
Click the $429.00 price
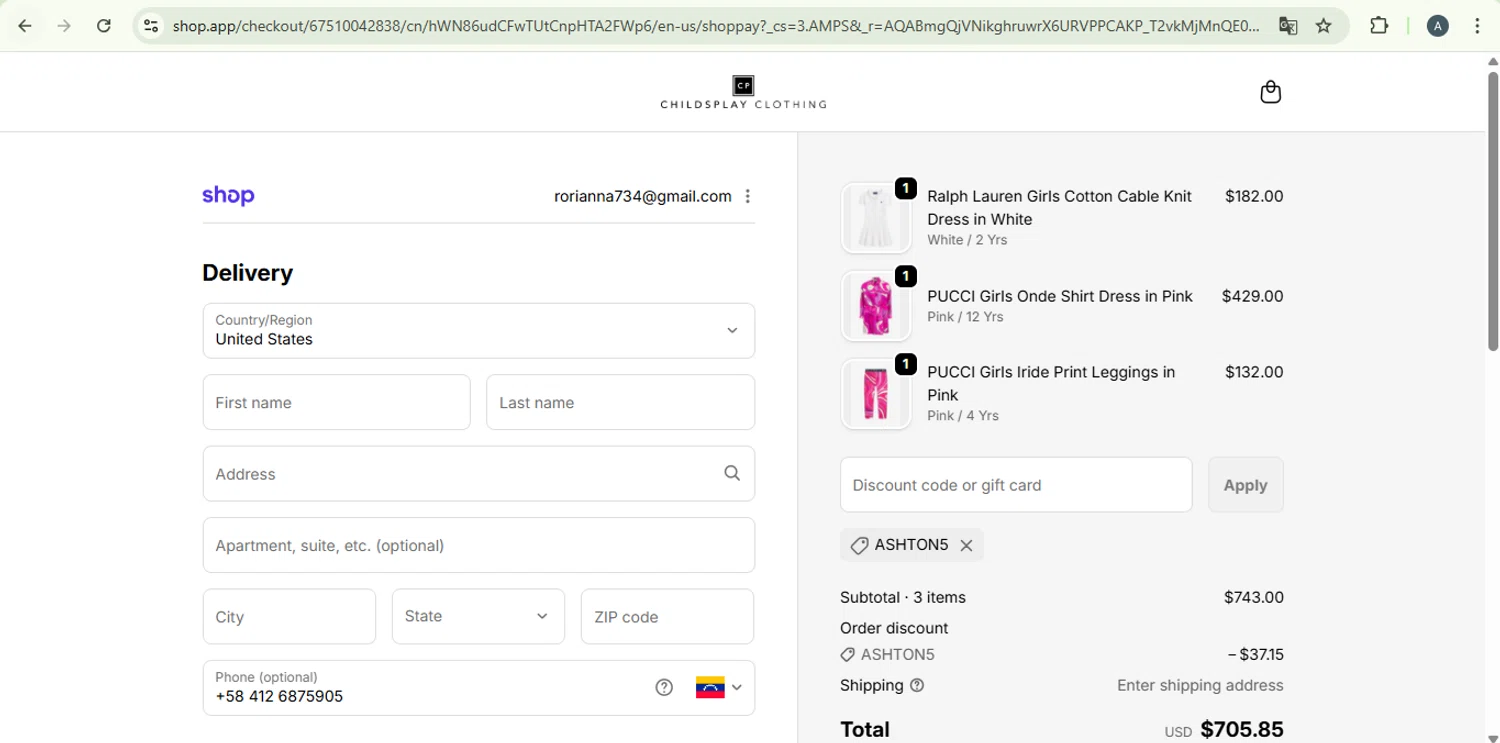click(x=1252, y=297)
